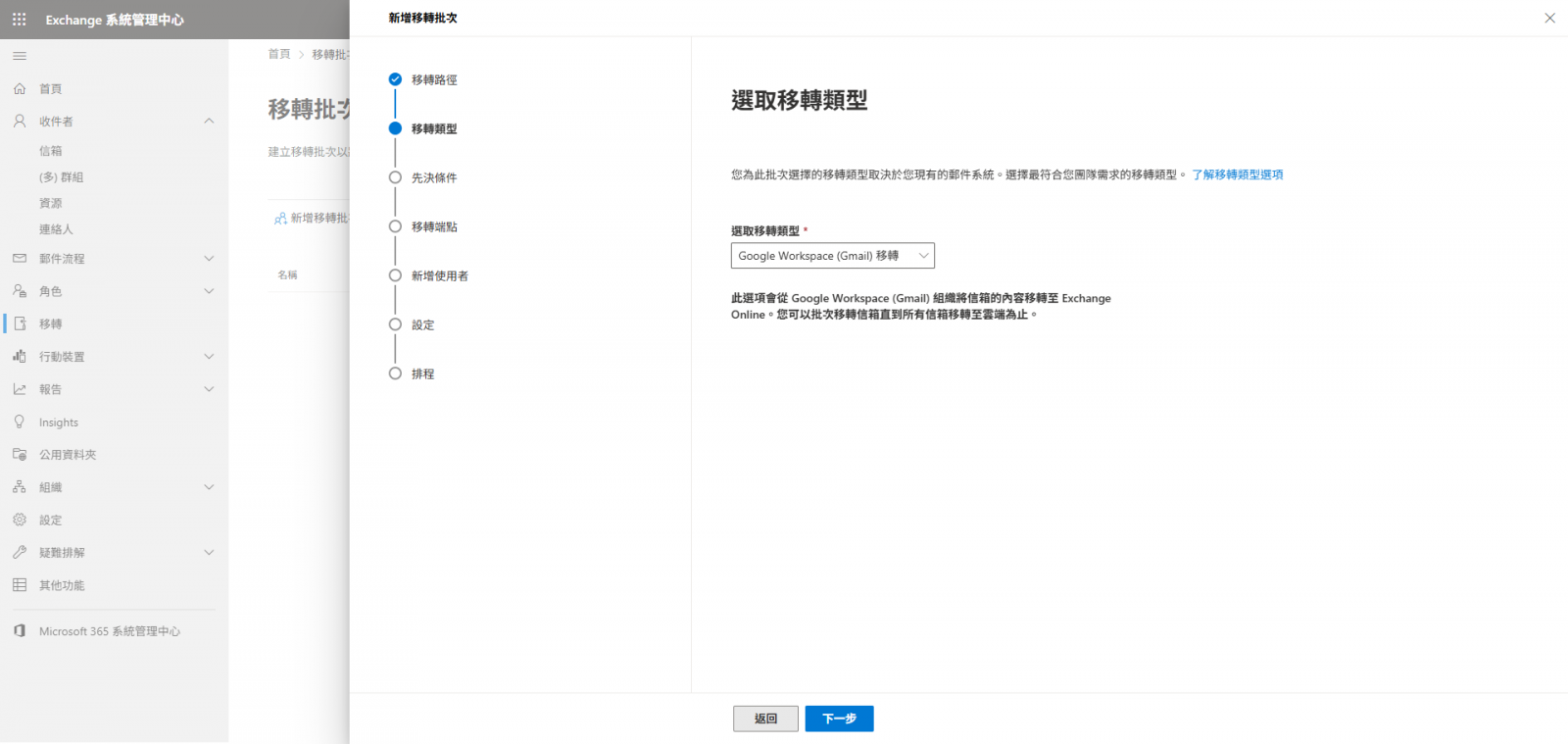The height and width of the screenshot is (744, 1568).
Task: Select the 新增使用者 step circle
Action: [395, 275]
